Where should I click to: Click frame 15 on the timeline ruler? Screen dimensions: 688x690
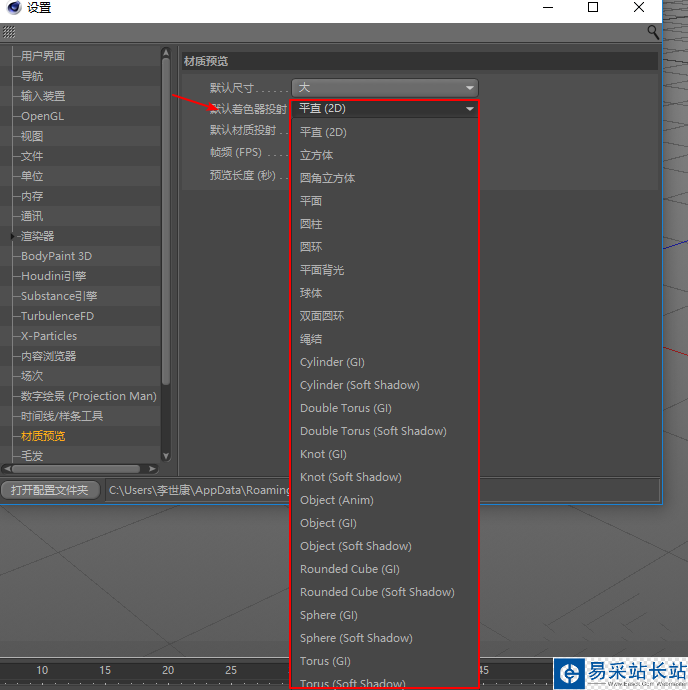105,670
